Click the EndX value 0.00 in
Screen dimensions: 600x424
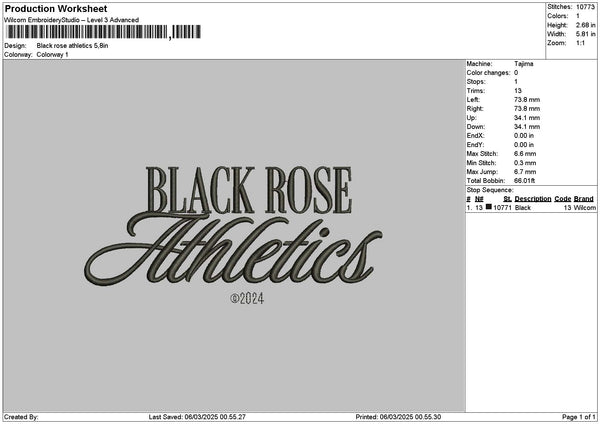click(524, 136)
